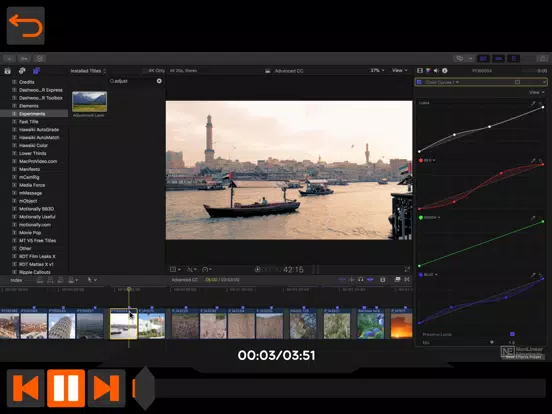Clear the adjust search field
The height and width of the screenshot is (414, 552).
(x=159, y=81)
